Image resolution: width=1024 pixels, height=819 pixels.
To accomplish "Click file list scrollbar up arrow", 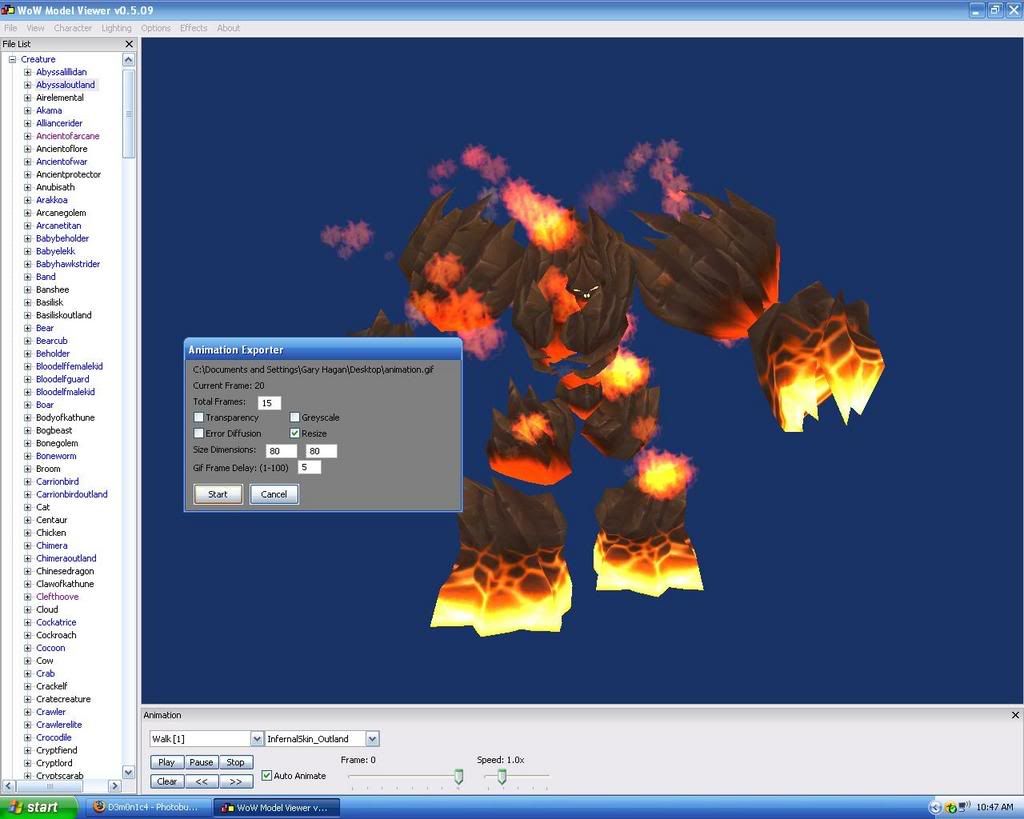I will [x=129, y=59].
